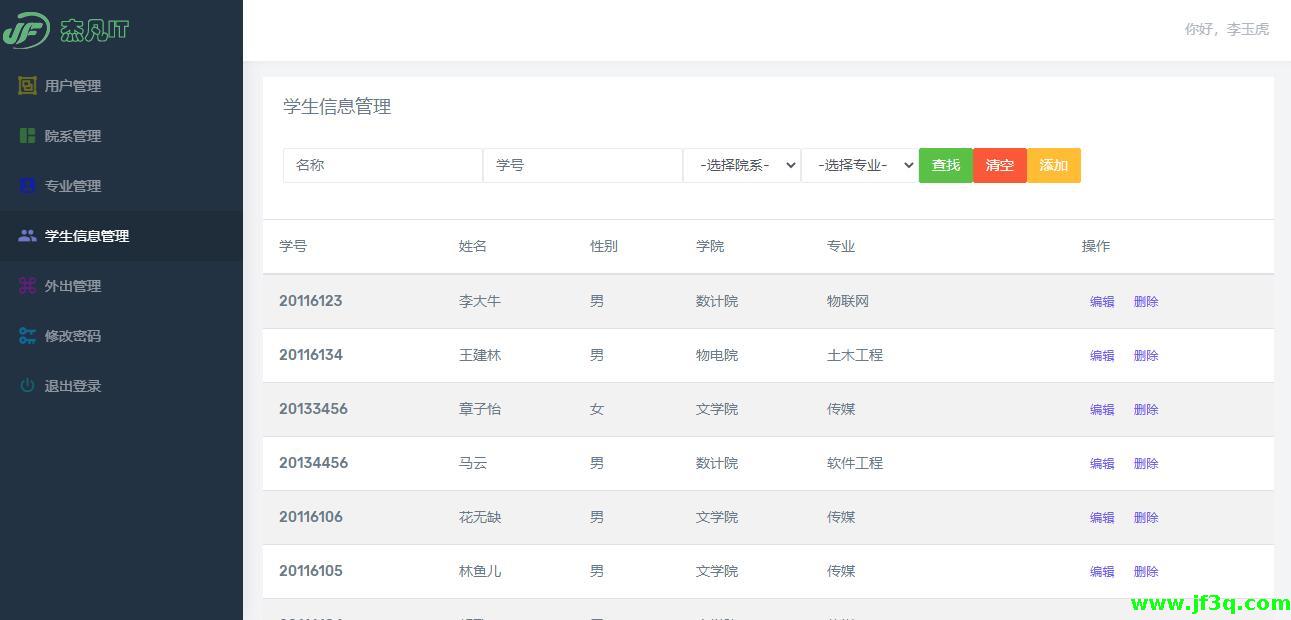
Task: Click the 修改密码 key icon
Action: 27,336
